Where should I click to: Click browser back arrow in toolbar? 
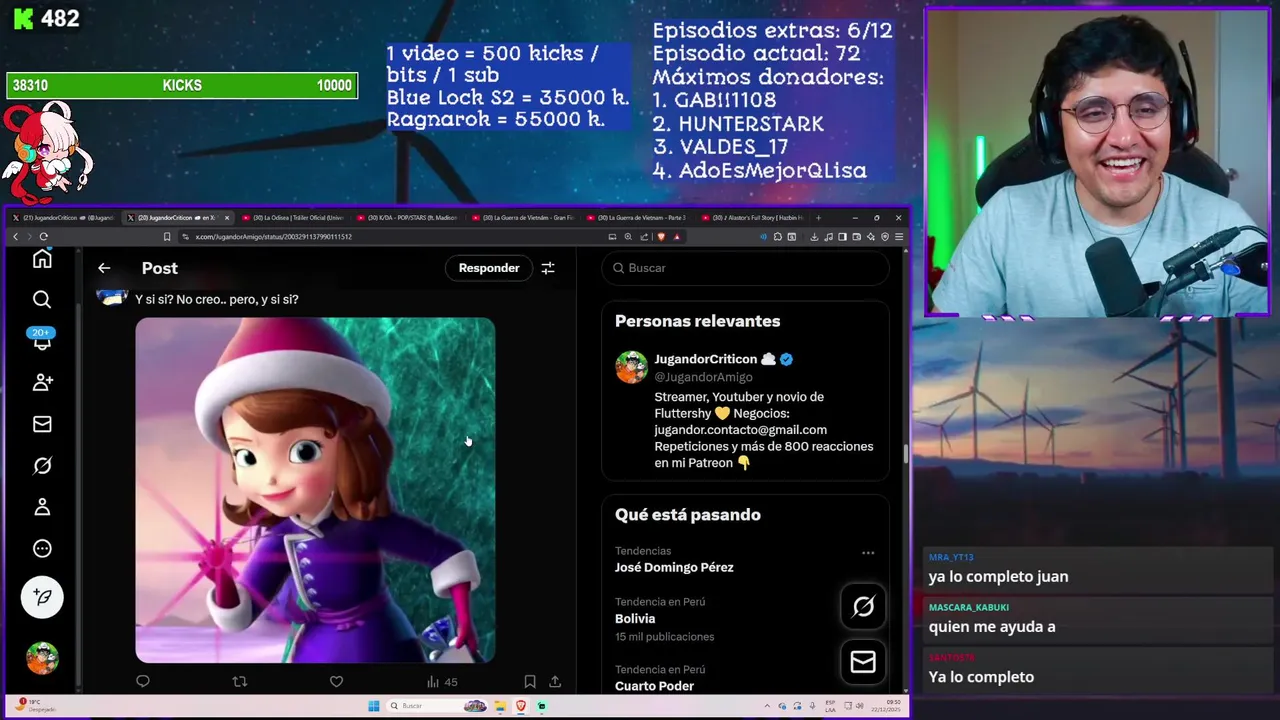coord(15,237)
